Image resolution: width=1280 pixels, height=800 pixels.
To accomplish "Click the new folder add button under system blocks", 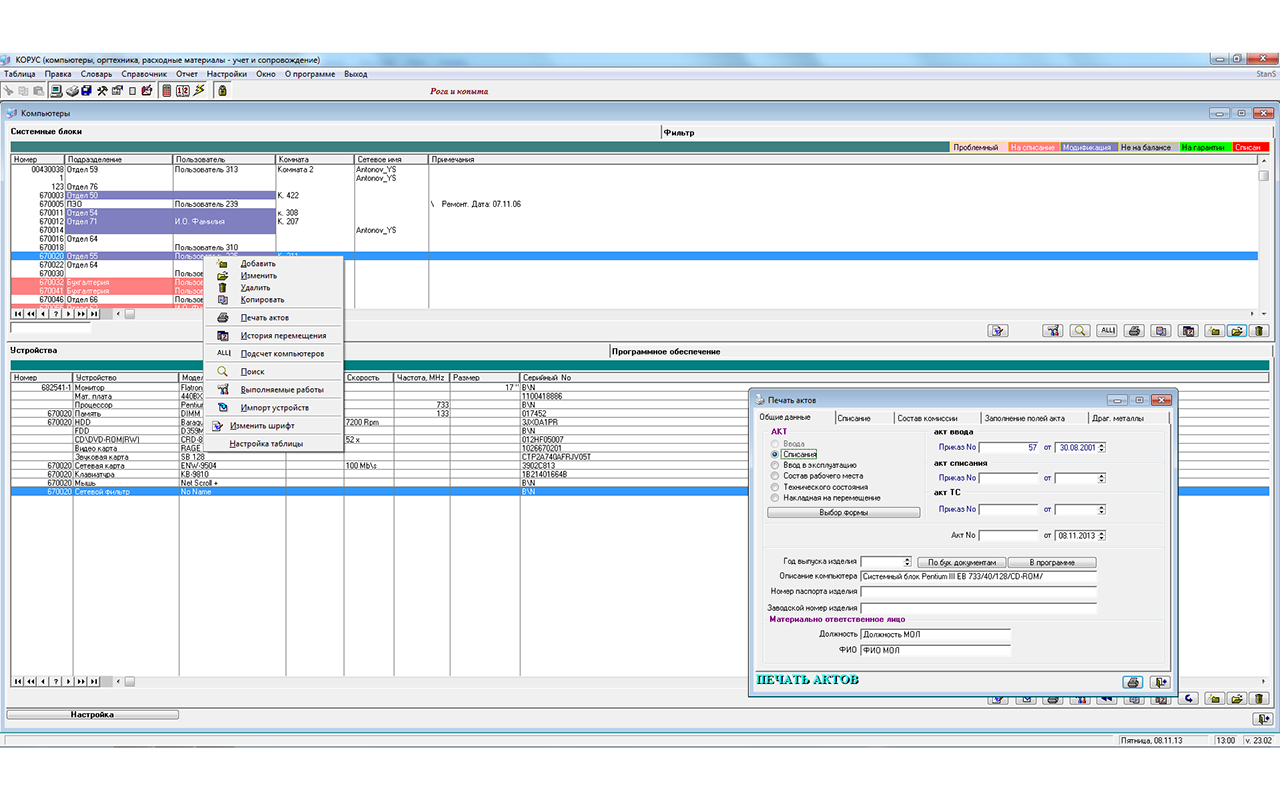I will [x=1214, y=330].
